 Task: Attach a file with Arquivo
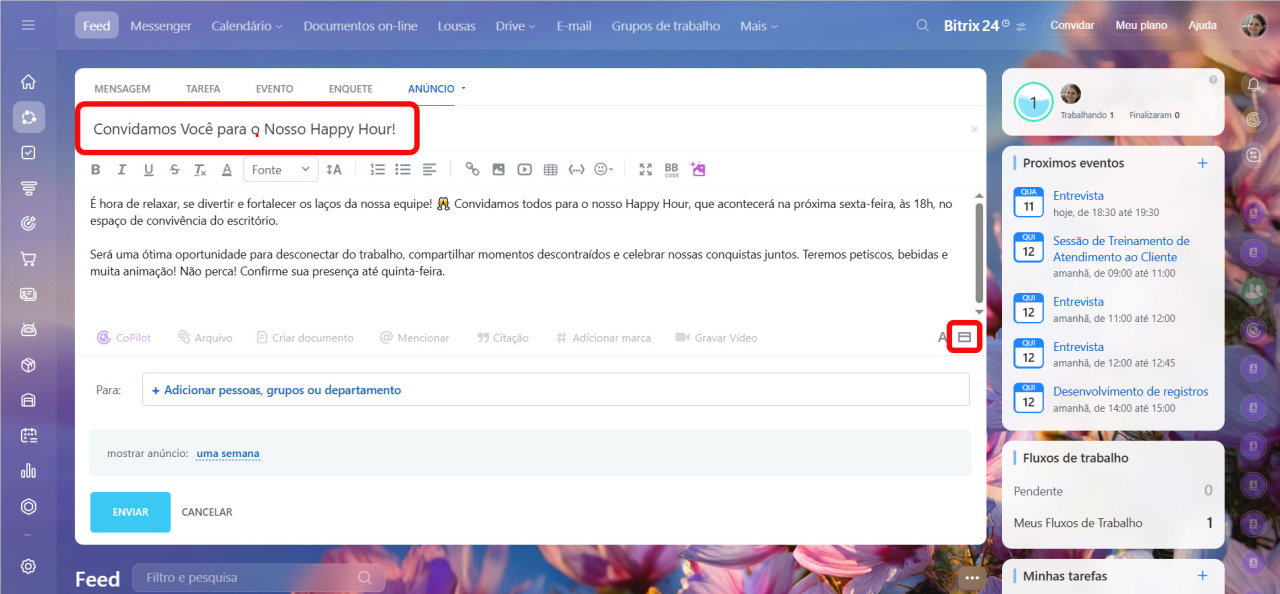pos(205,338)
